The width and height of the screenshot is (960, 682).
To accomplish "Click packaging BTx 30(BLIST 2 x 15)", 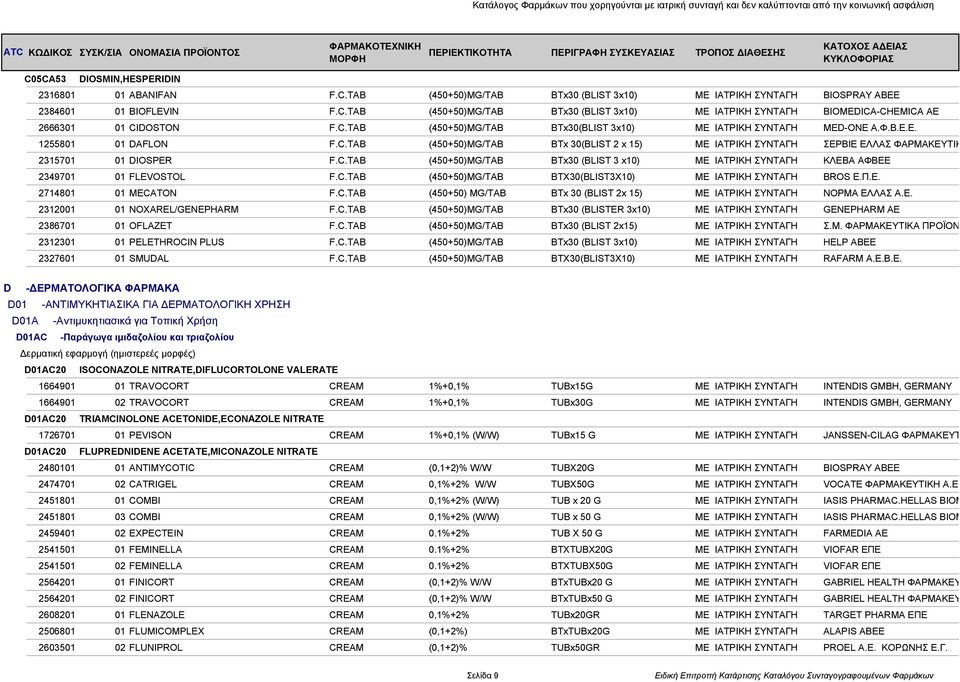I will click(596, 144).
